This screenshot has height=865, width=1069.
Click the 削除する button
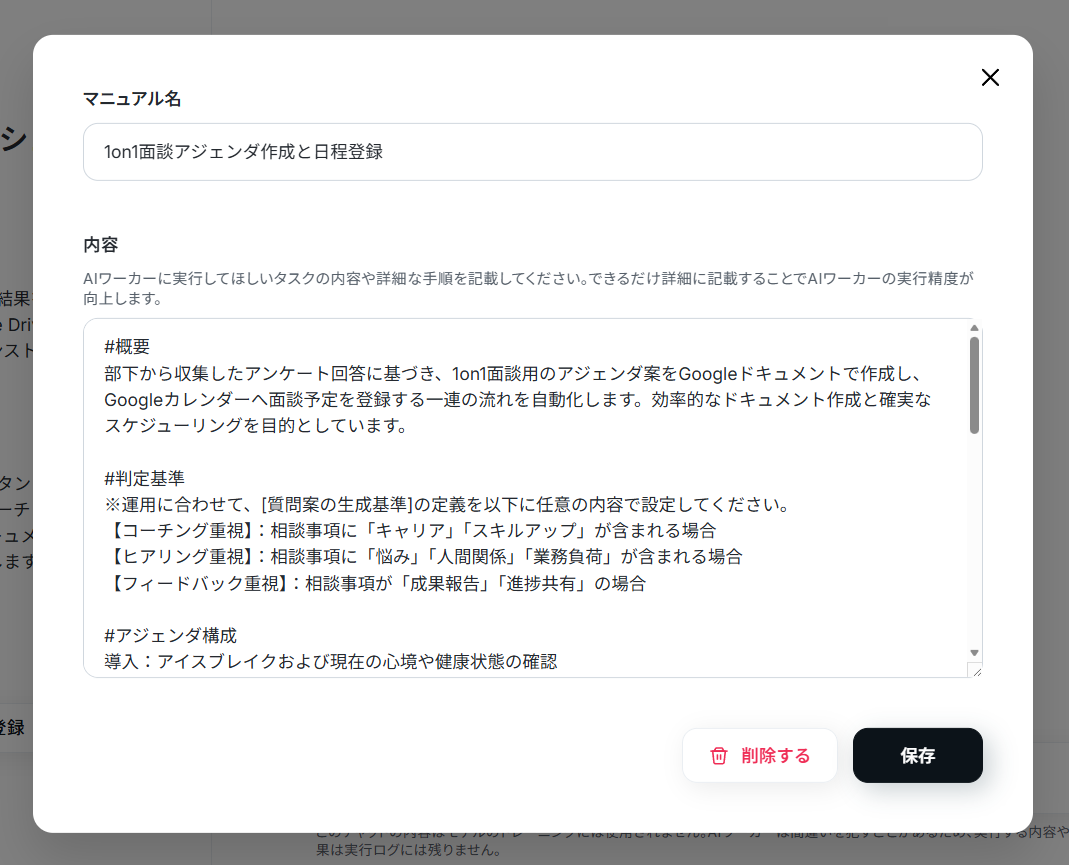point(759,755)
